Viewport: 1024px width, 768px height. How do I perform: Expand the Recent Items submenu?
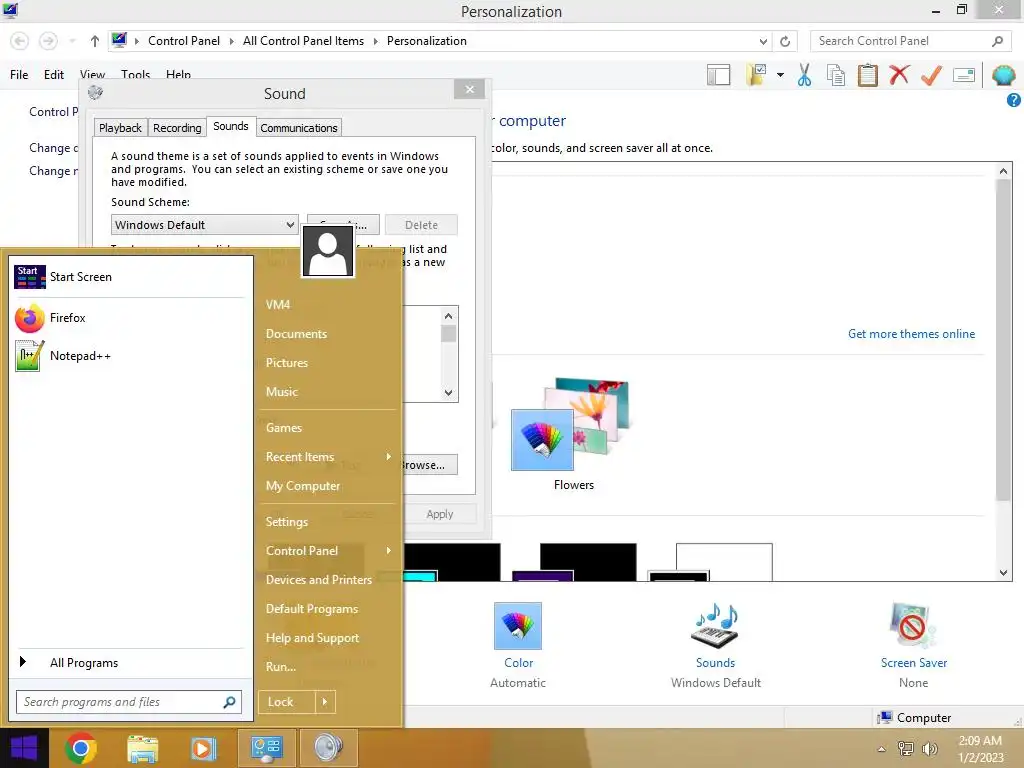(x=389, y=456)
